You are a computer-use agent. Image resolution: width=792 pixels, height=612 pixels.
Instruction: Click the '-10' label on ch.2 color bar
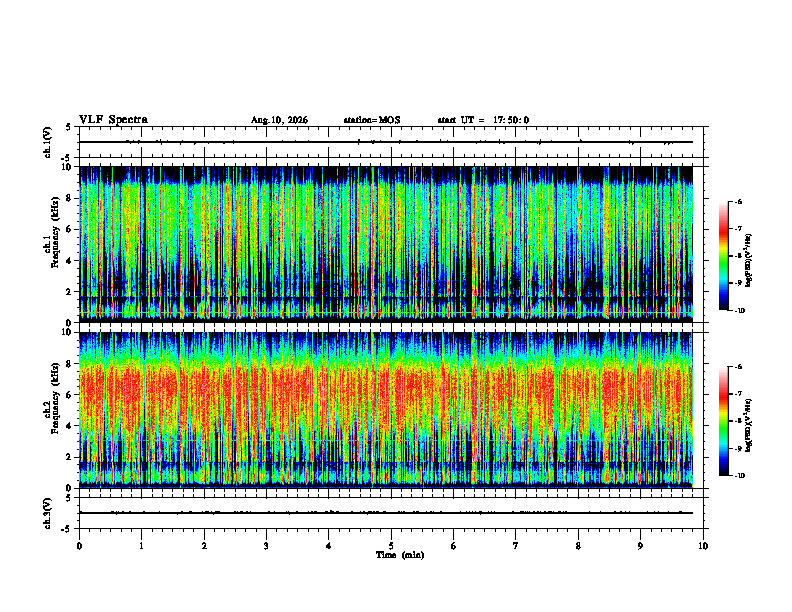[x=739, y=476]
